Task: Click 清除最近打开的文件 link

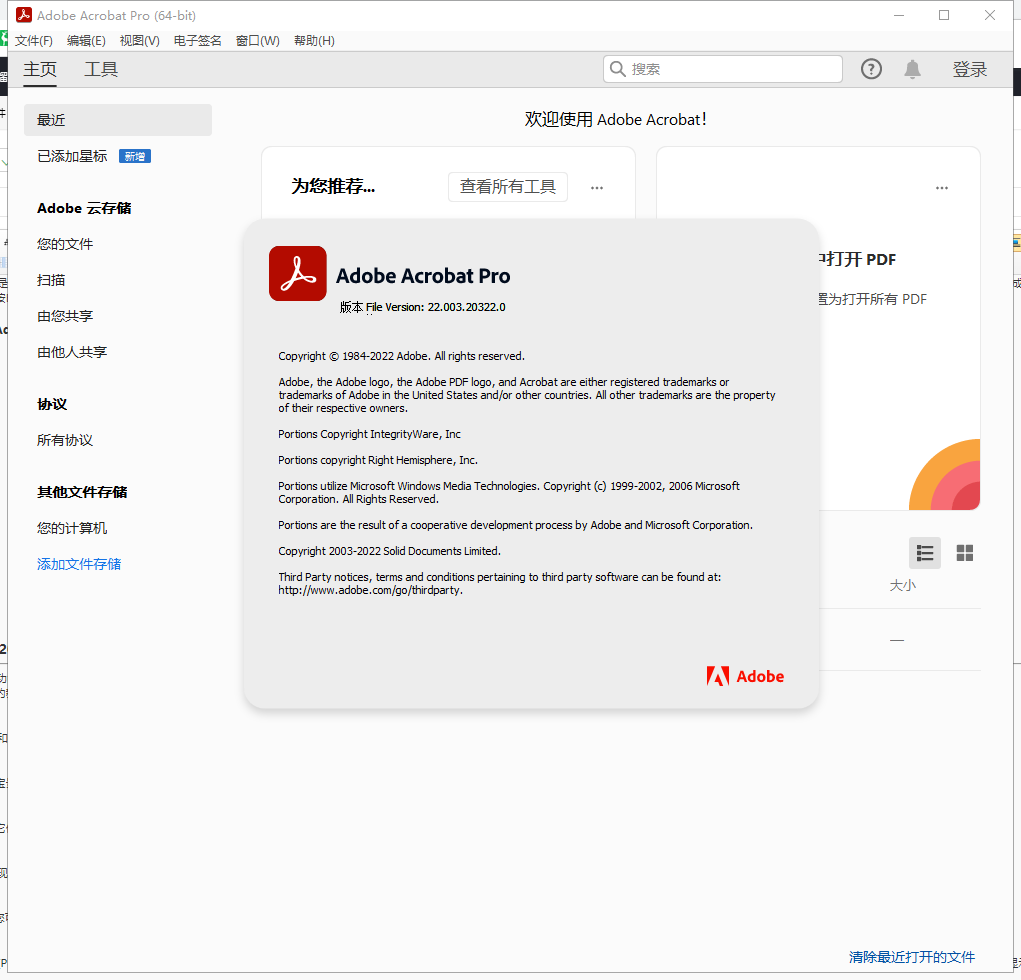Action: point(912,957)
